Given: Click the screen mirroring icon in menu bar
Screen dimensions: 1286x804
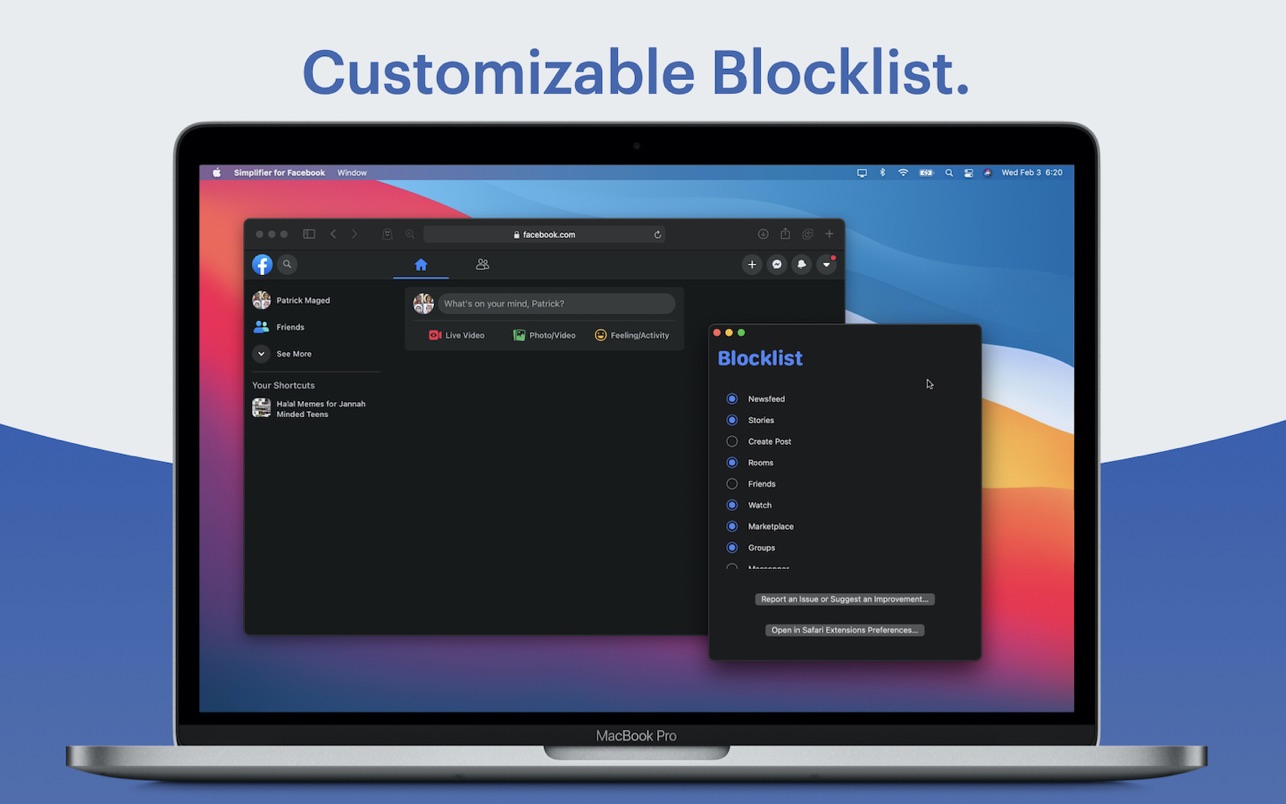Looking at the screenshot, I should click(x=862, y=173).
